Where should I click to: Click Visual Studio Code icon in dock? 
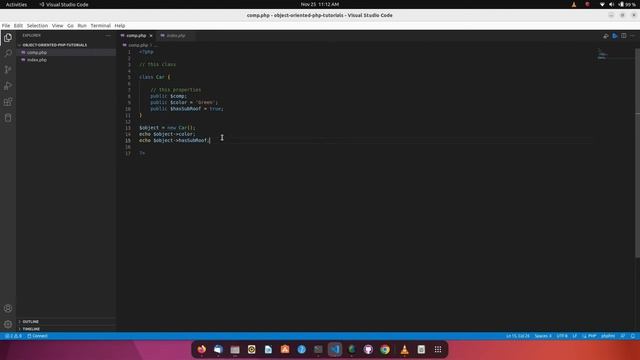pyautogui.click(x=335, y=349)
